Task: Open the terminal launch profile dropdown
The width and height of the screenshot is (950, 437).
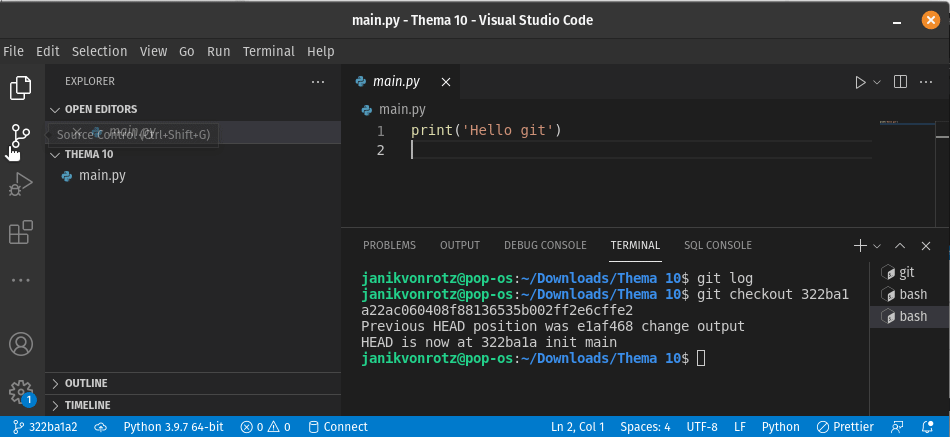Action: pyautogui.click(x=876, y=246)
